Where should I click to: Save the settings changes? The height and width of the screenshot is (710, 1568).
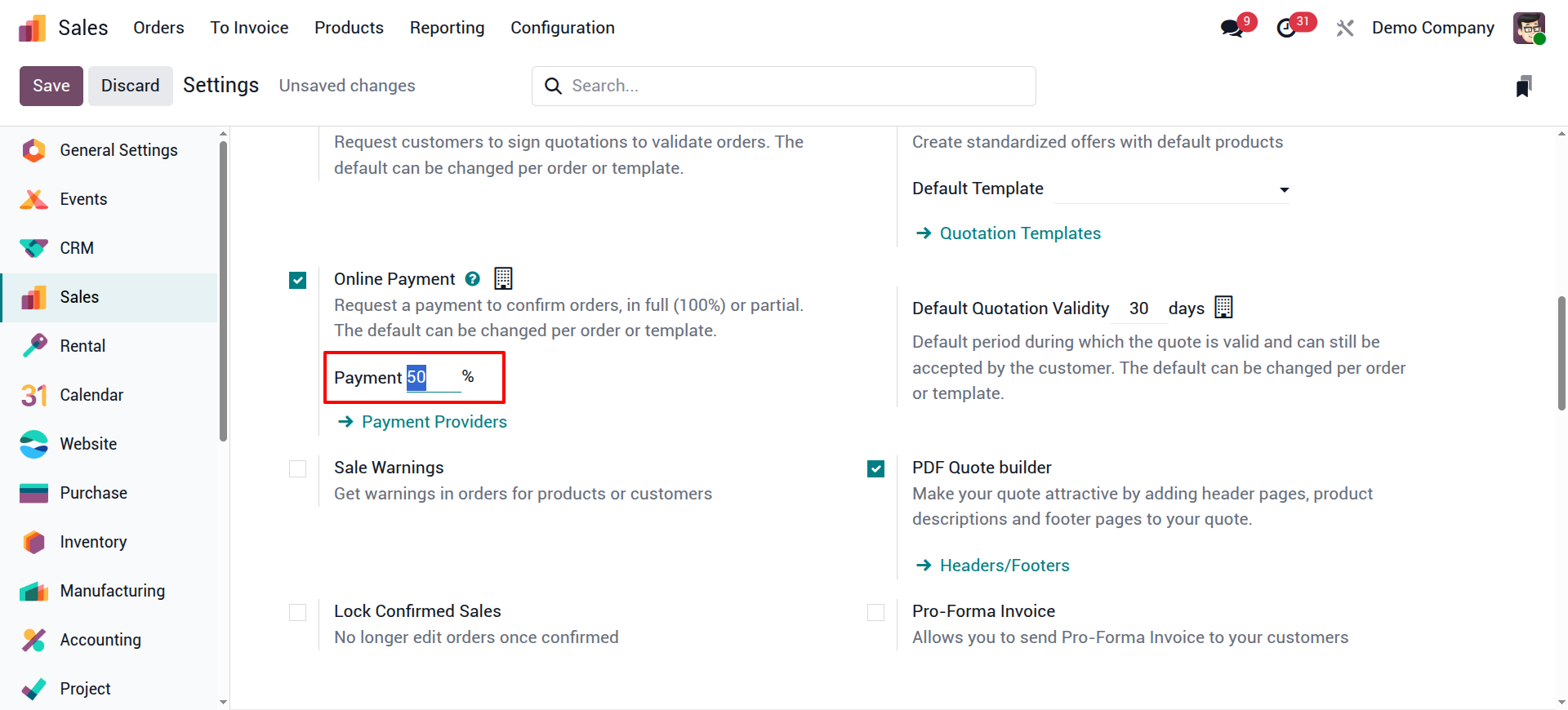click(x=51, y=86)
